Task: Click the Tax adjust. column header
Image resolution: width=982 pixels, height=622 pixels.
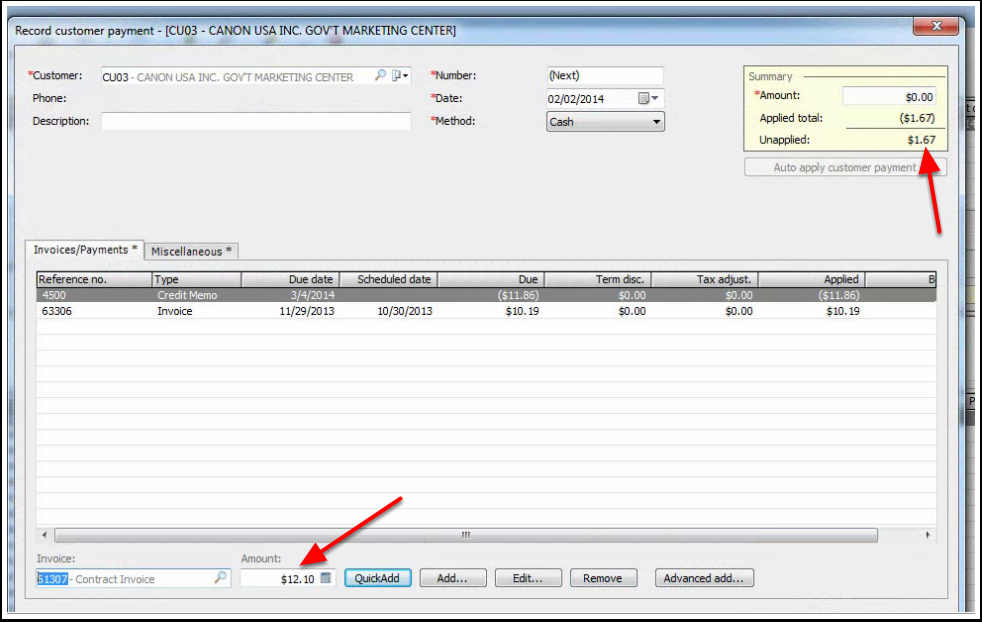Action: pos(705,279)
